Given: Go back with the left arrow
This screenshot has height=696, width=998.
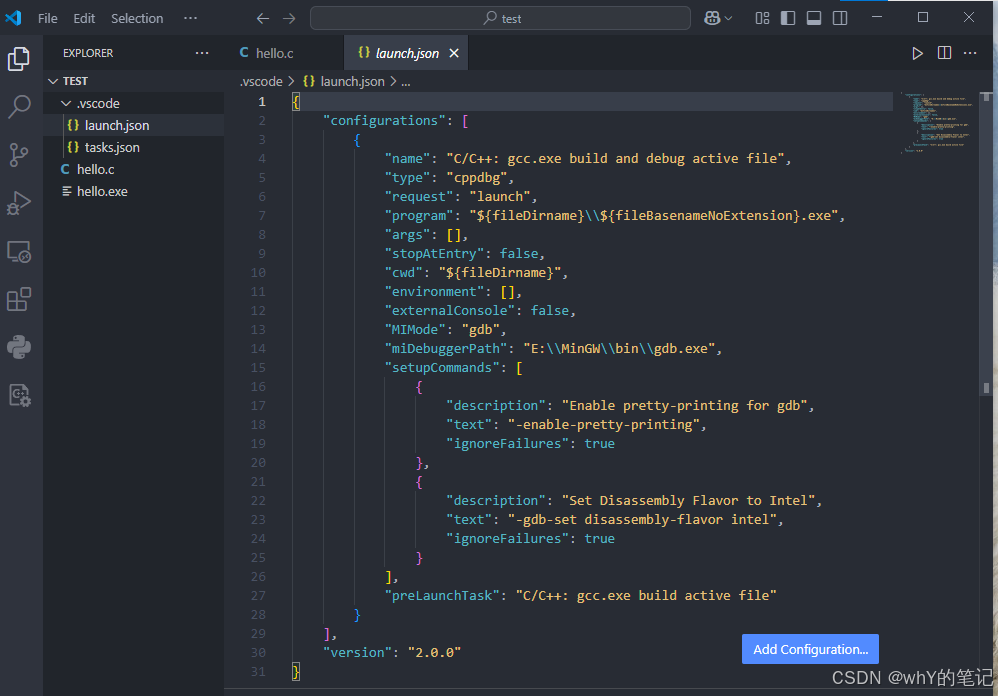Looking at the screenshot, I should 263,18.
